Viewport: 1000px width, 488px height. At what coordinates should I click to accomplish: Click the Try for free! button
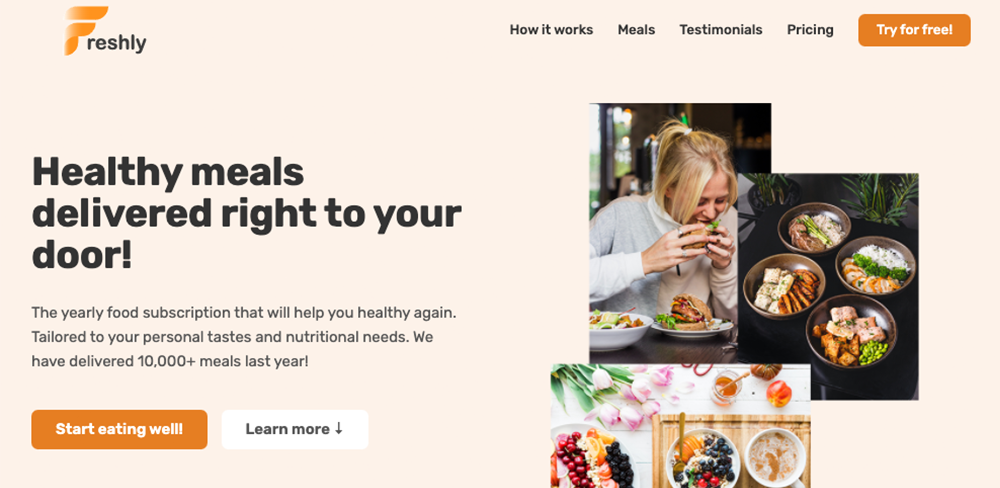point(914,30)
